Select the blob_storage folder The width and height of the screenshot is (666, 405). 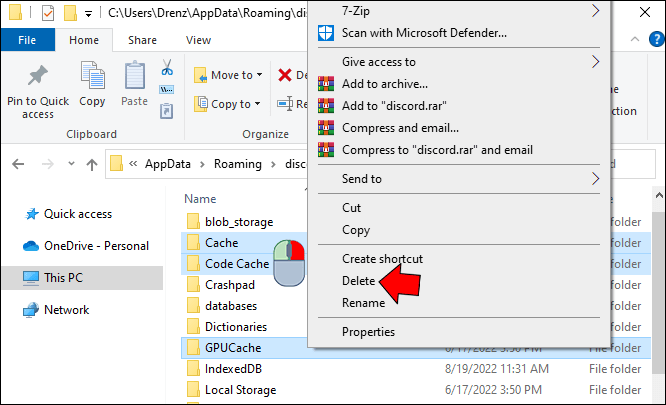[239, 222]
